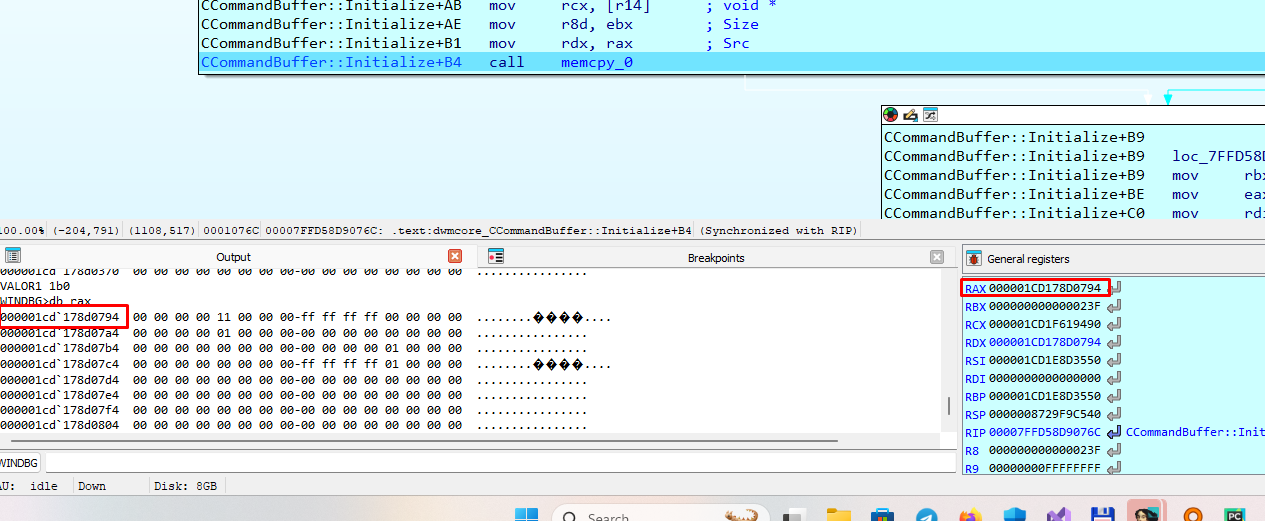Click the hex dump row 178d07a4

click(x=294, y=333)
